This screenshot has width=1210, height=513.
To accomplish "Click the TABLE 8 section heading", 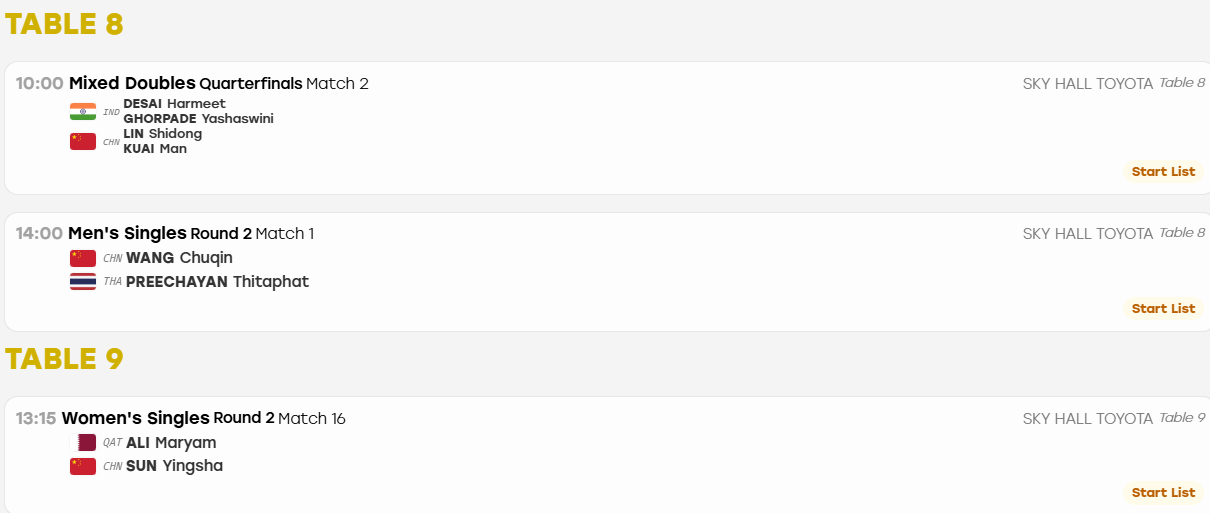I will (64, 24).
